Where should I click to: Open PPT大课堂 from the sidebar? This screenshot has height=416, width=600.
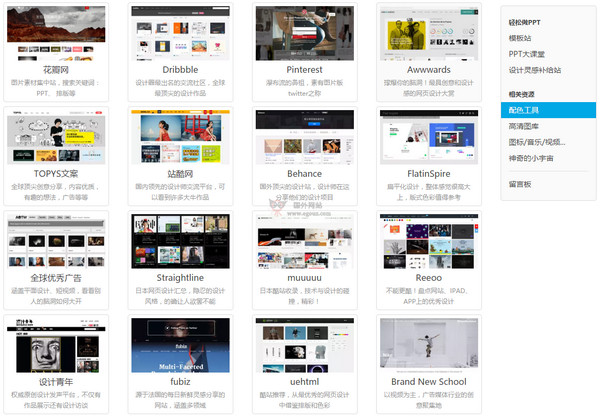(x=529, y=54)
